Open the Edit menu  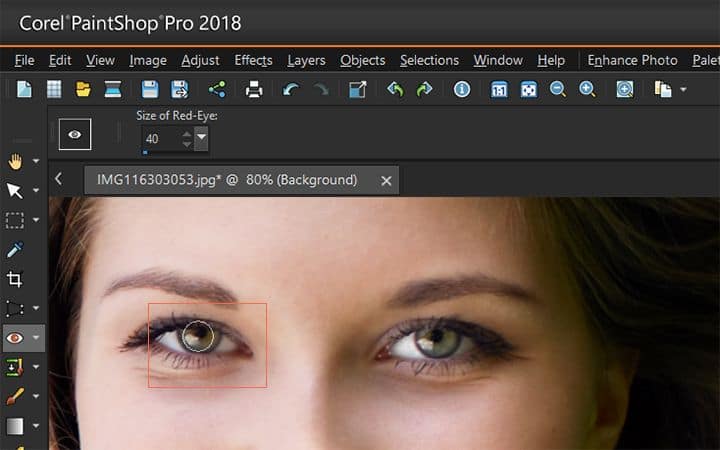pyautogui.click(x=60, y=60)
